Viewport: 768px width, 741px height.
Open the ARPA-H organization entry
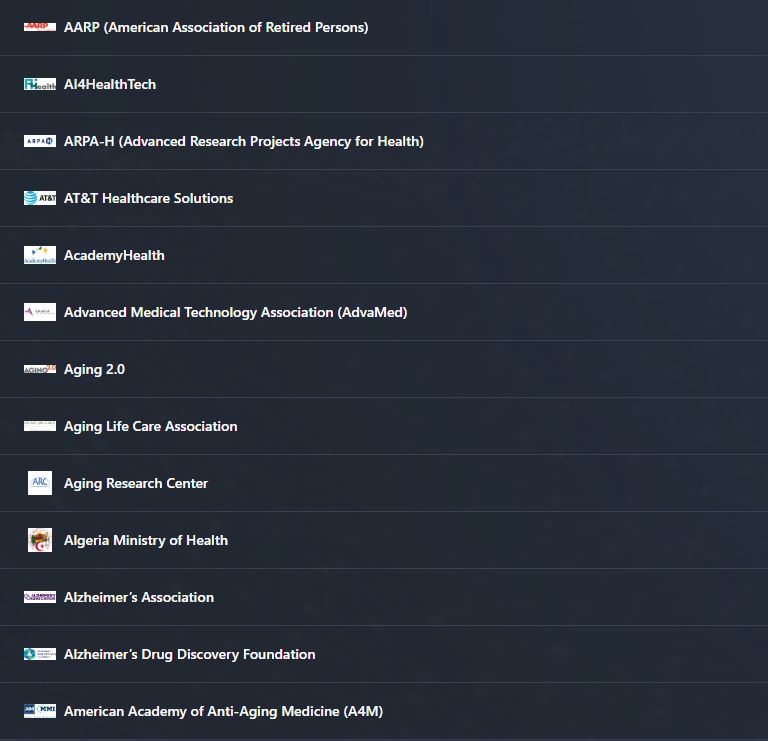pyautogui.click(x=243, y=141)
